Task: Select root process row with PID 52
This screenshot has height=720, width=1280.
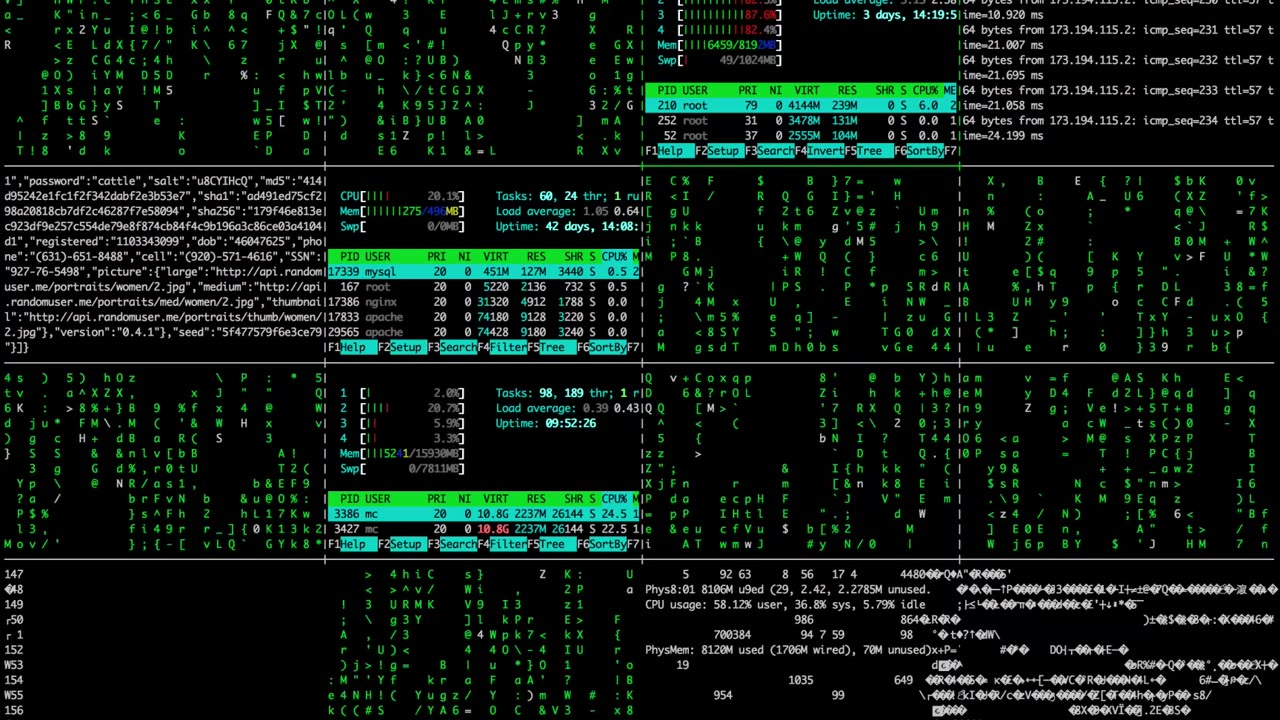Action: click(801, 135)
